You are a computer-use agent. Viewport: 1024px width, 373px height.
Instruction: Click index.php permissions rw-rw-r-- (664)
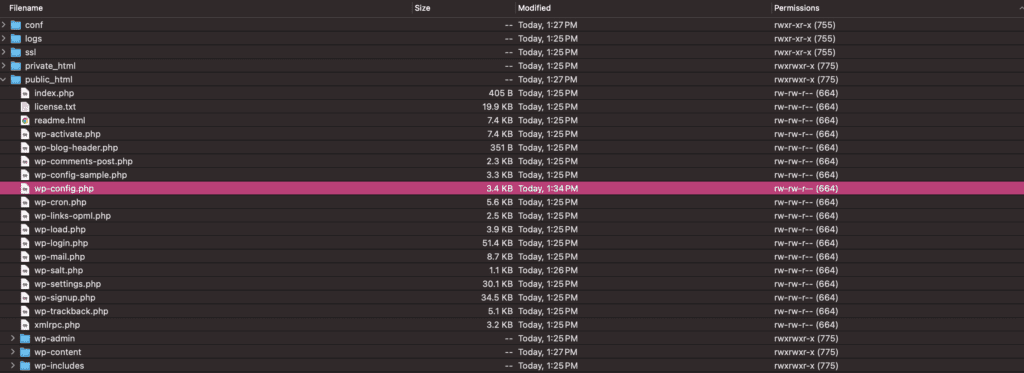coord(806,93)
